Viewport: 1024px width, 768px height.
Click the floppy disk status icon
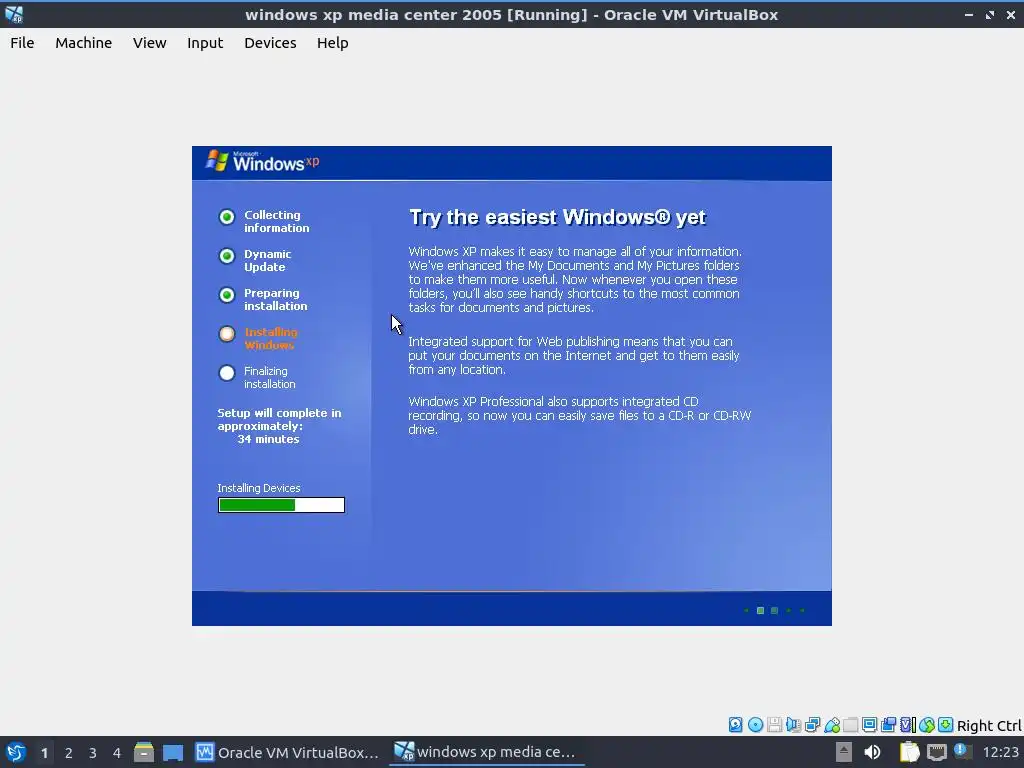click(775, 725)
